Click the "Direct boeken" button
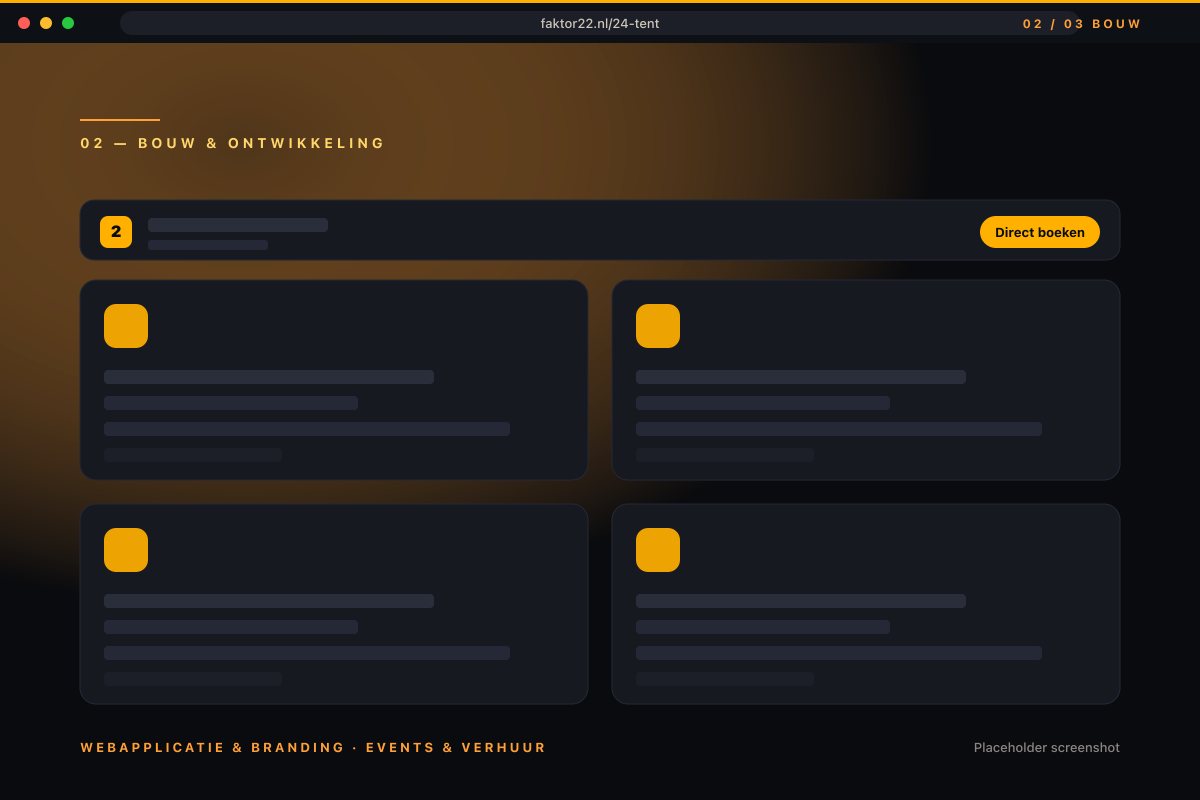1200x800 pixels. click(1040, 232)
